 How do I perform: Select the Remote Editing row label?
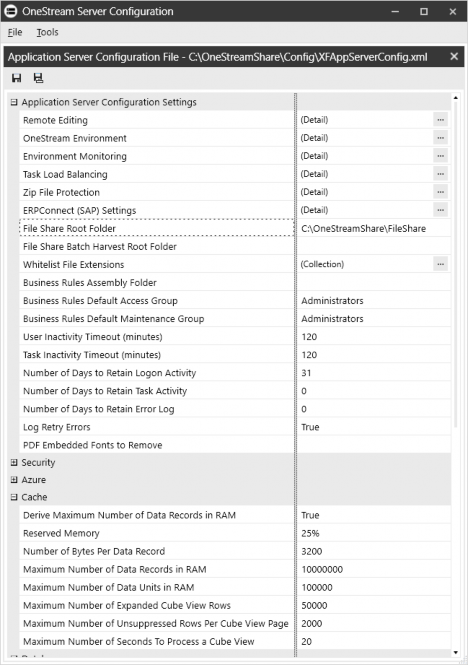[55, 120]
